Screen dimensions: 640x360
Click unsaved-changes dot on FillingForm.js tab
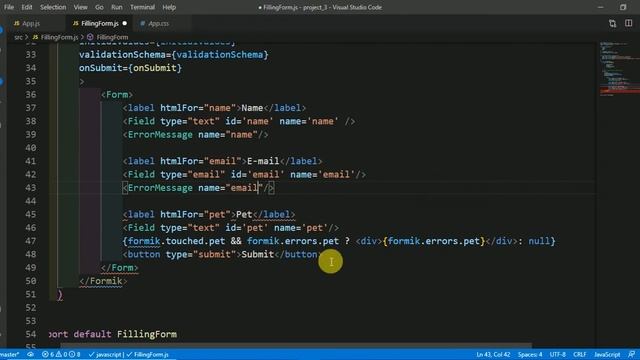(124, 24)
